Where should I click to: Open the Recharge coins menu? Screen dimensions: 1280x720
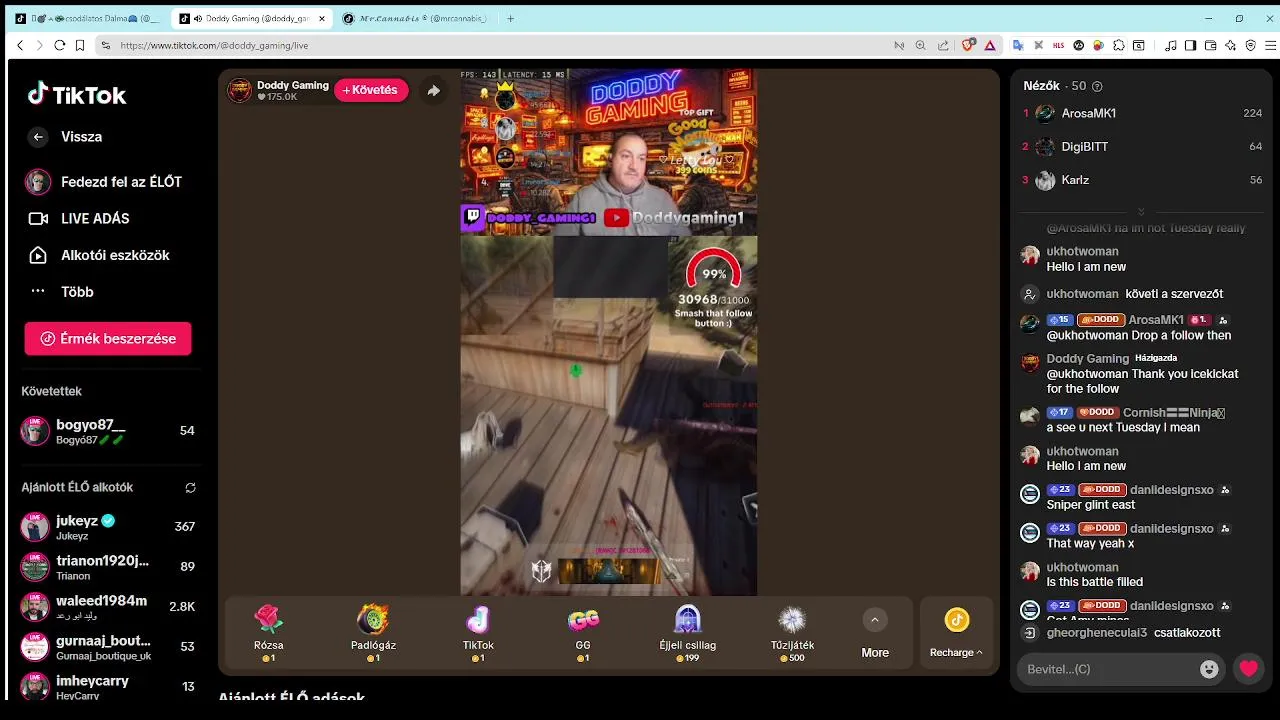[956, 633]
